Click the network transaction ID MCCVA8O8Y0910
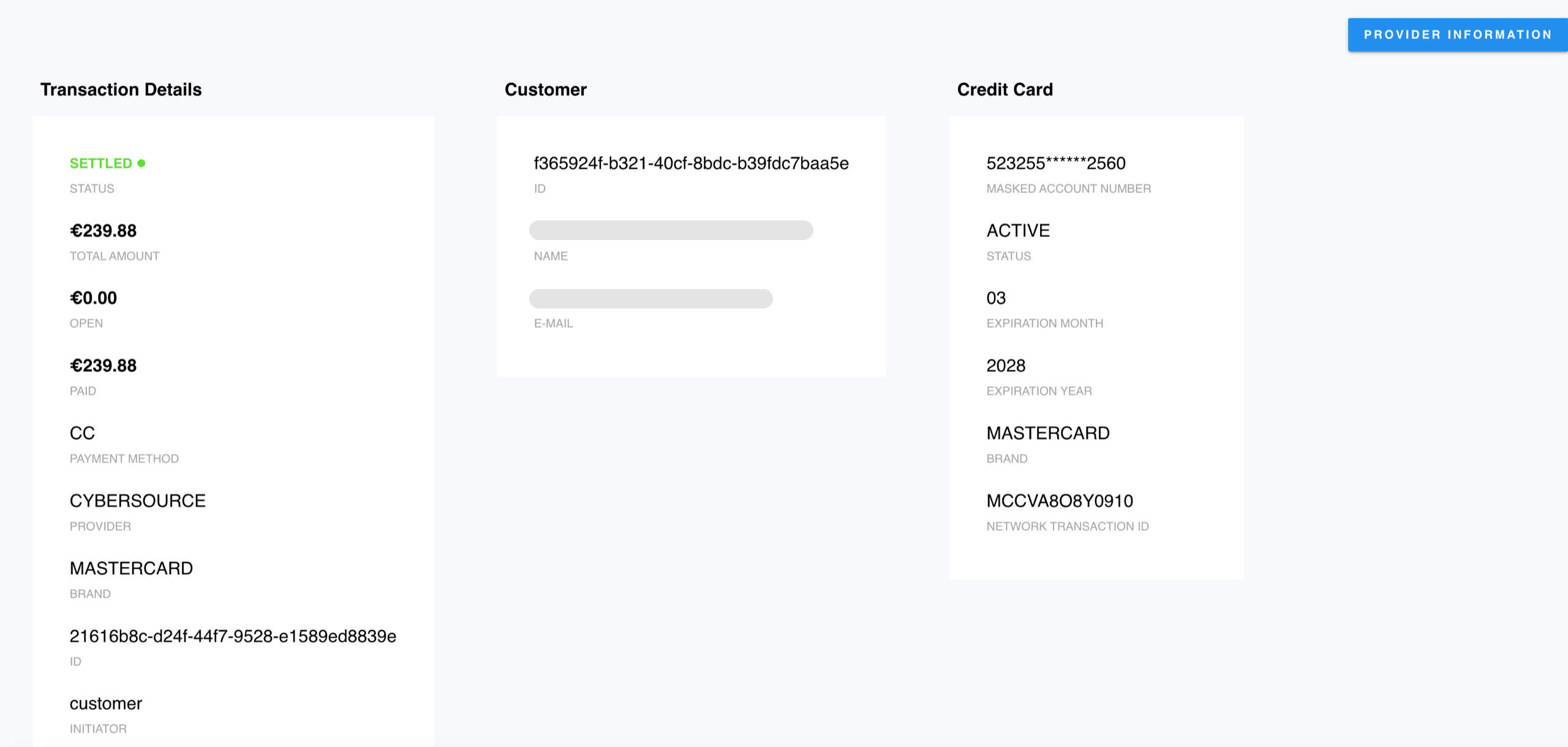The height and width of the screenshot is (747, 1568). [1060, 501]
